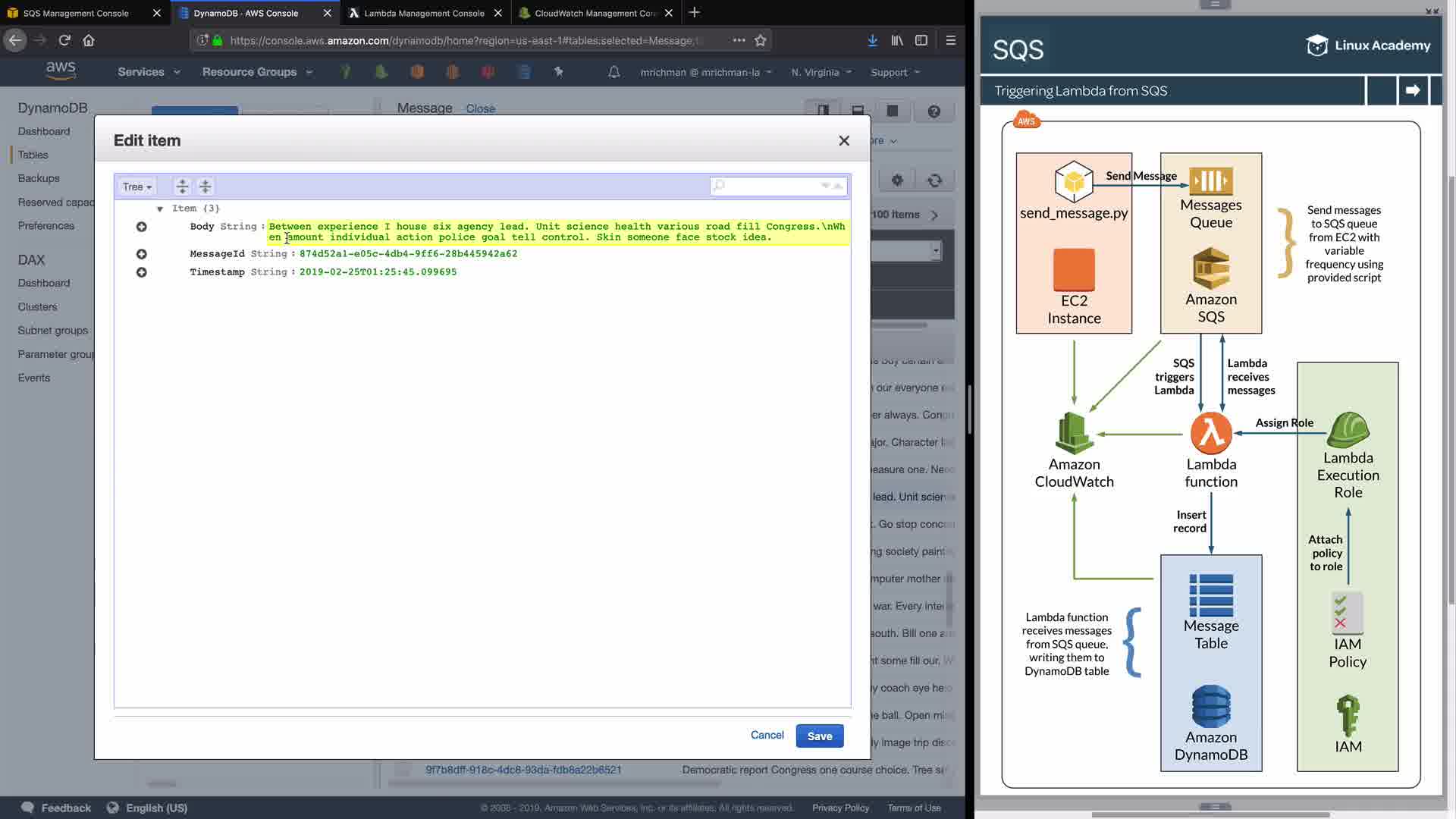Click the plus icon beside MessageId

click(x=141, y=254)
